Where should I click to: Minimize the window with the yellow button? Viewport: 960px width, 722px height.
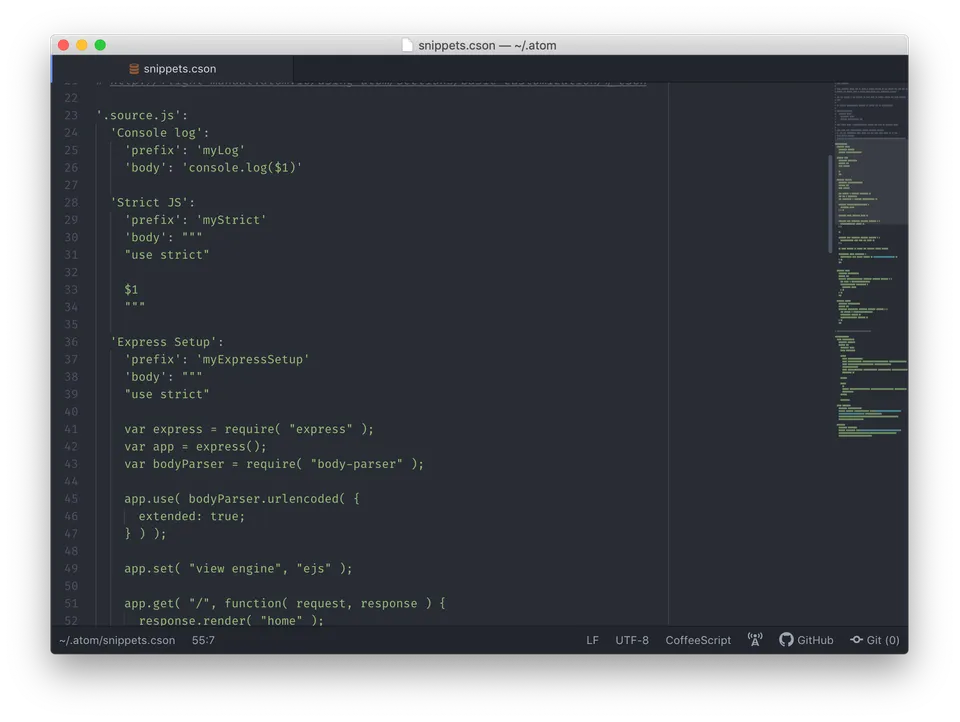(x=82, y=45)
